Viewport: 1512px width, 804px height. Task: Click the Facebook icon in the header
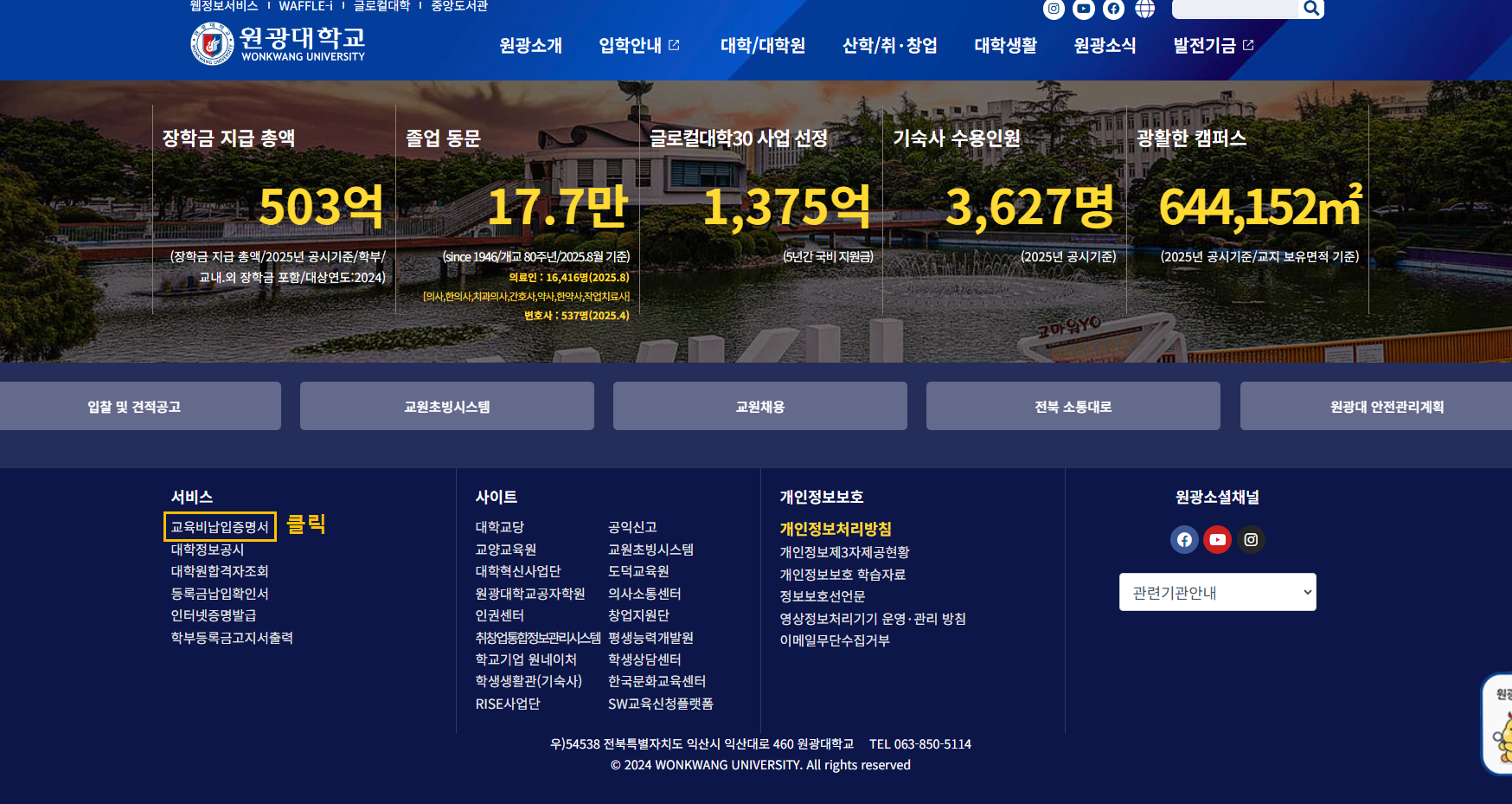[1113, 9]
